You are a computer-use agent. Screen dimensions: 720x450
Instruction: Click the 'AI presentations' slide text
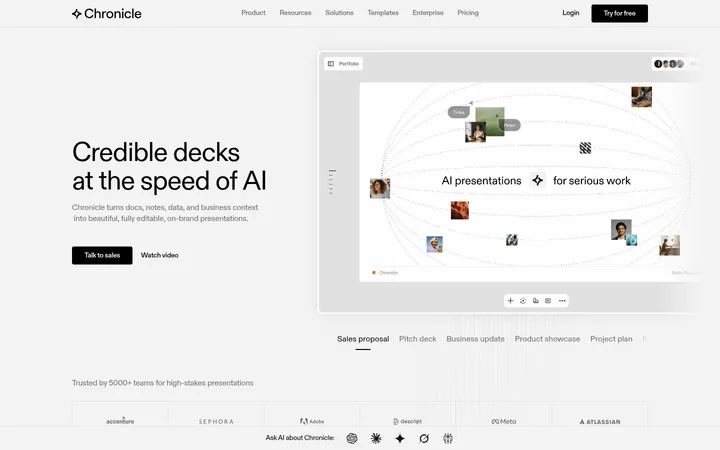pos(481,181)
